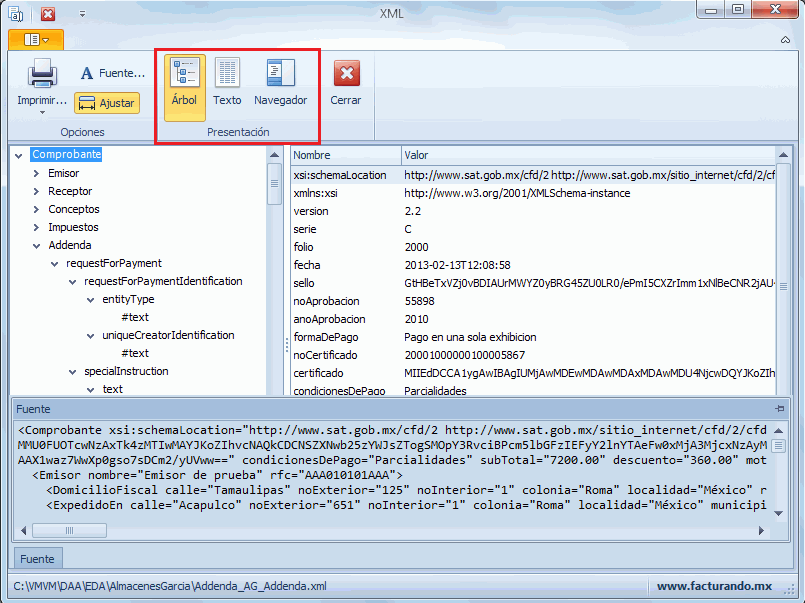This screenshot has height=603, width=805.
Task: Expand the Emisor tree node
Action: point(37,174)
